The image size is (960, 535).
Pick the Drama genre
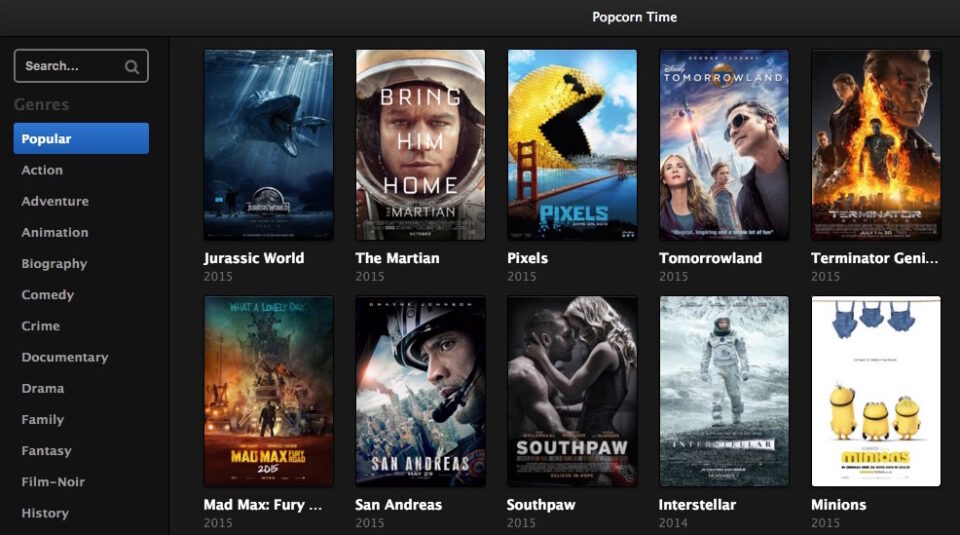42,389
